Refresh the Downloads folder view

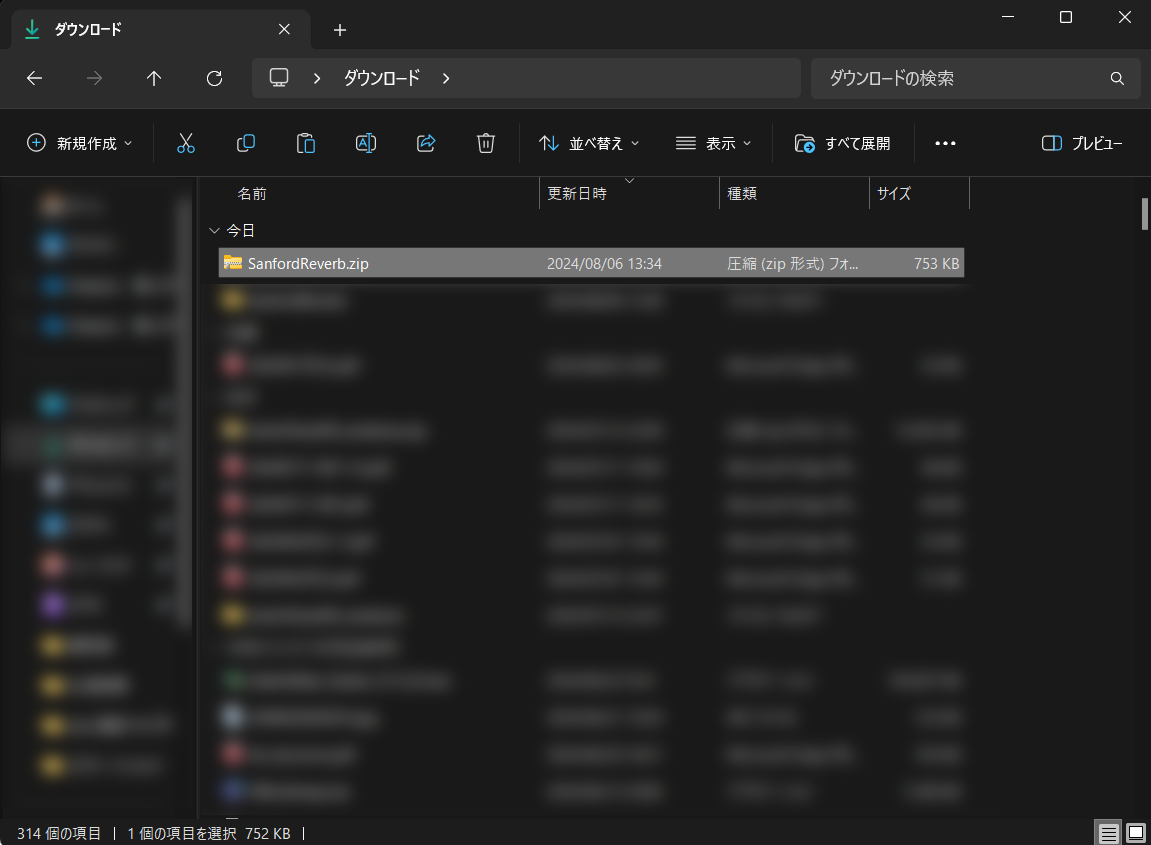coord(214,78)
